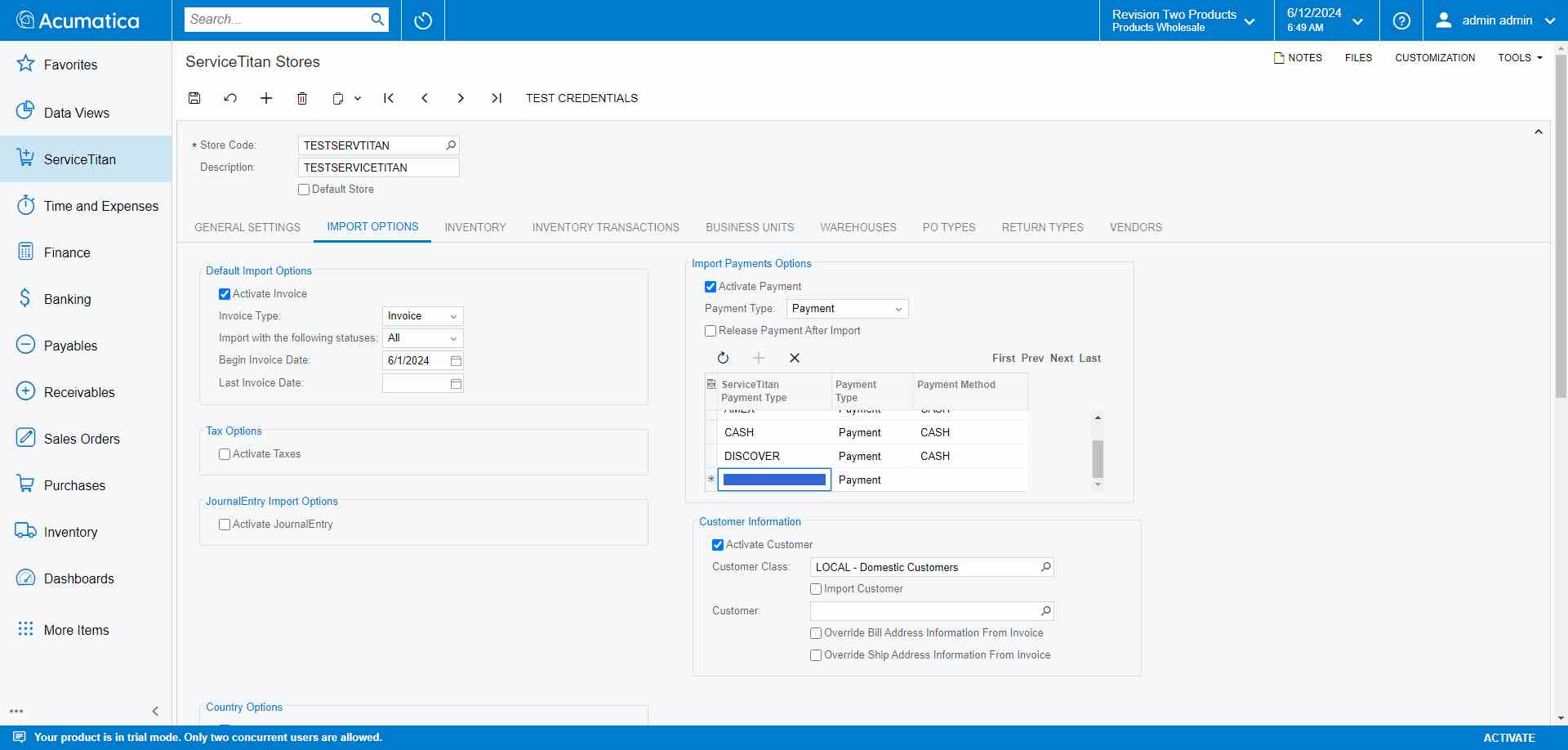Viewport: 1568px width, 750px height.
Task: Click the Delete trash icon
Action: pyautogui.click(x=302, y=98)
